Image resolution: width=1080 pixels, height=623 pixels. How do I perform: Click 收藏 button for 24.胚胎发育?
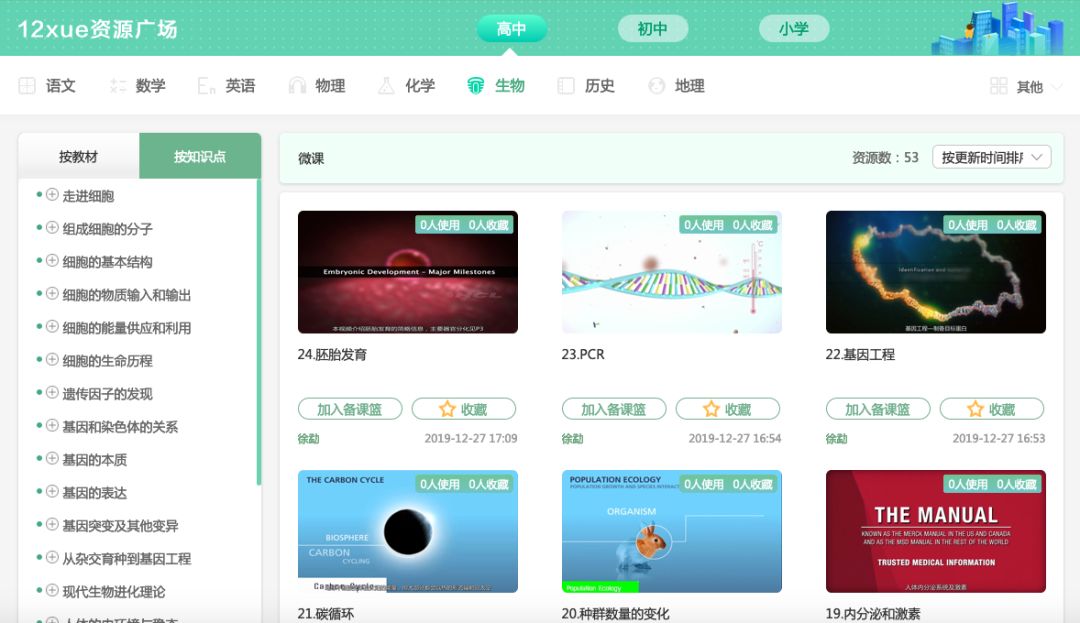tap(464, 409)
